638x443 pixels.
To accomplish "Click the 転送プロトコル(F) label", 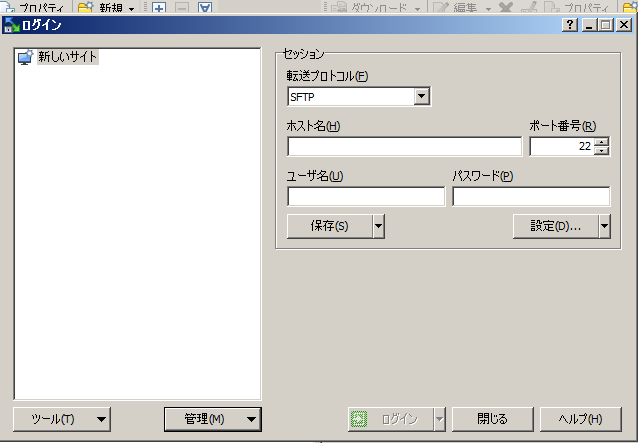I will pyautogui.click(x=327, y=76).
